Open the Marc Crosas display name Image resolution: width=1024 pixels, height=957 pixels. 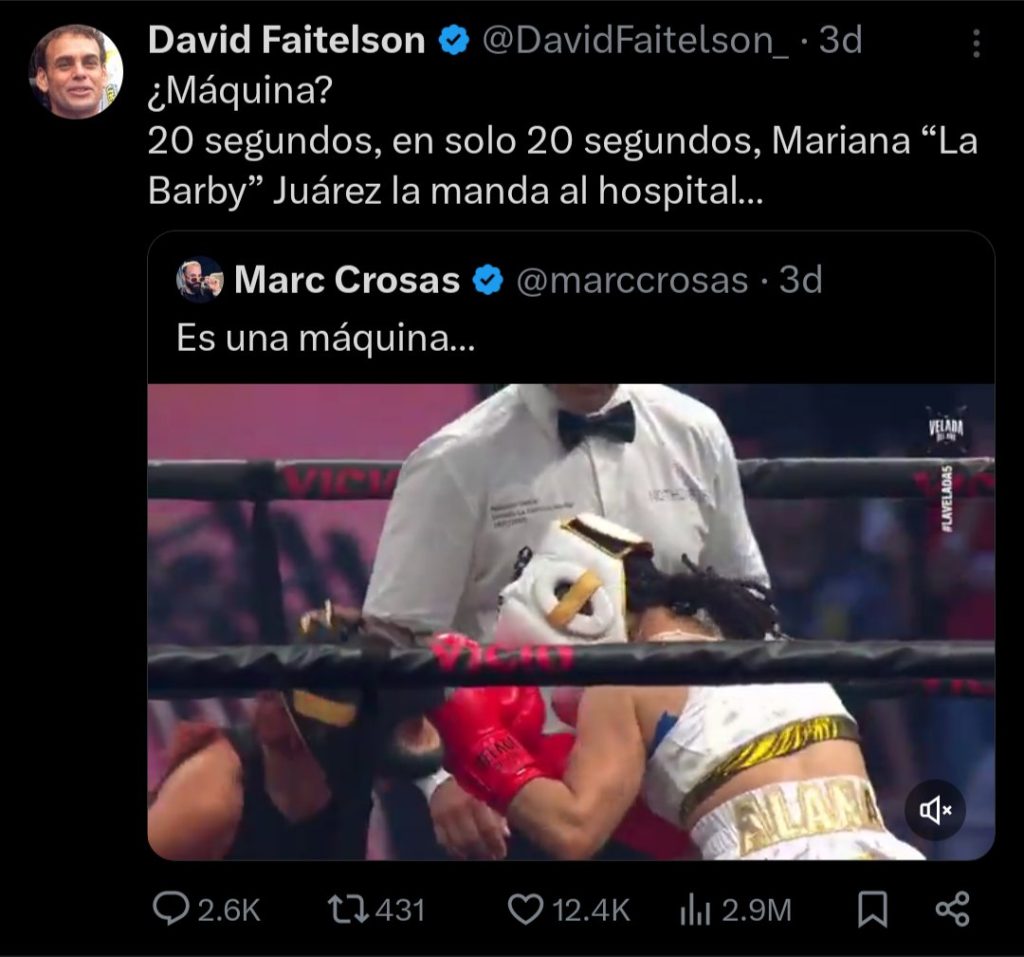(347, 280)
